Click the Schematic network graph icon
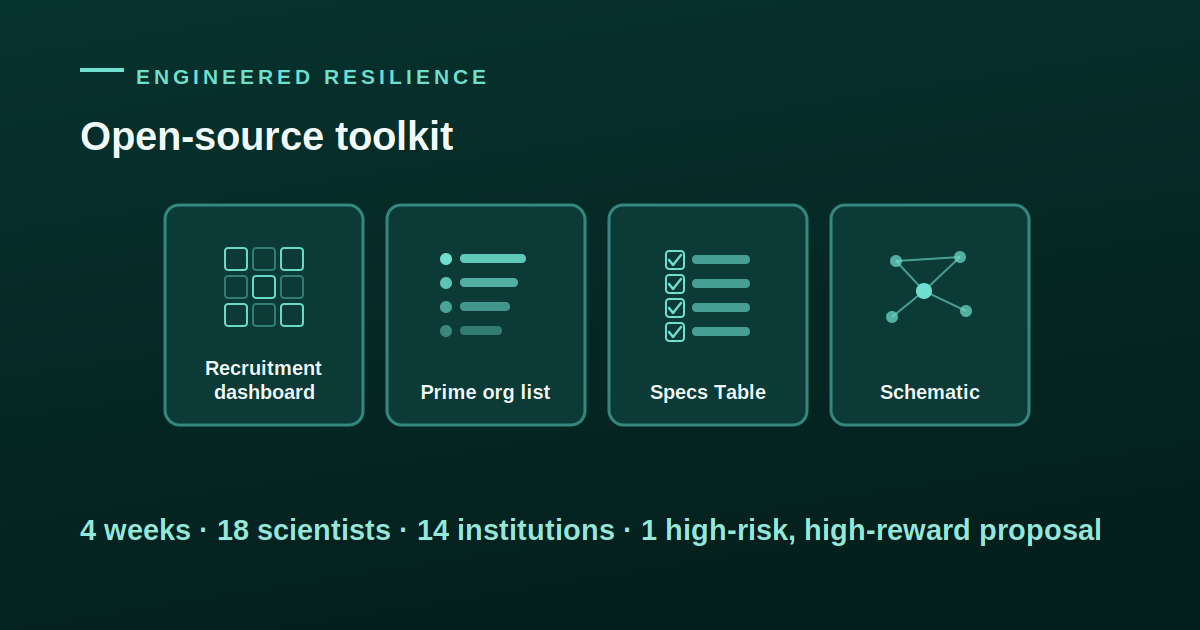Viewport: 1200px width, 630px height. click(929, 287)
